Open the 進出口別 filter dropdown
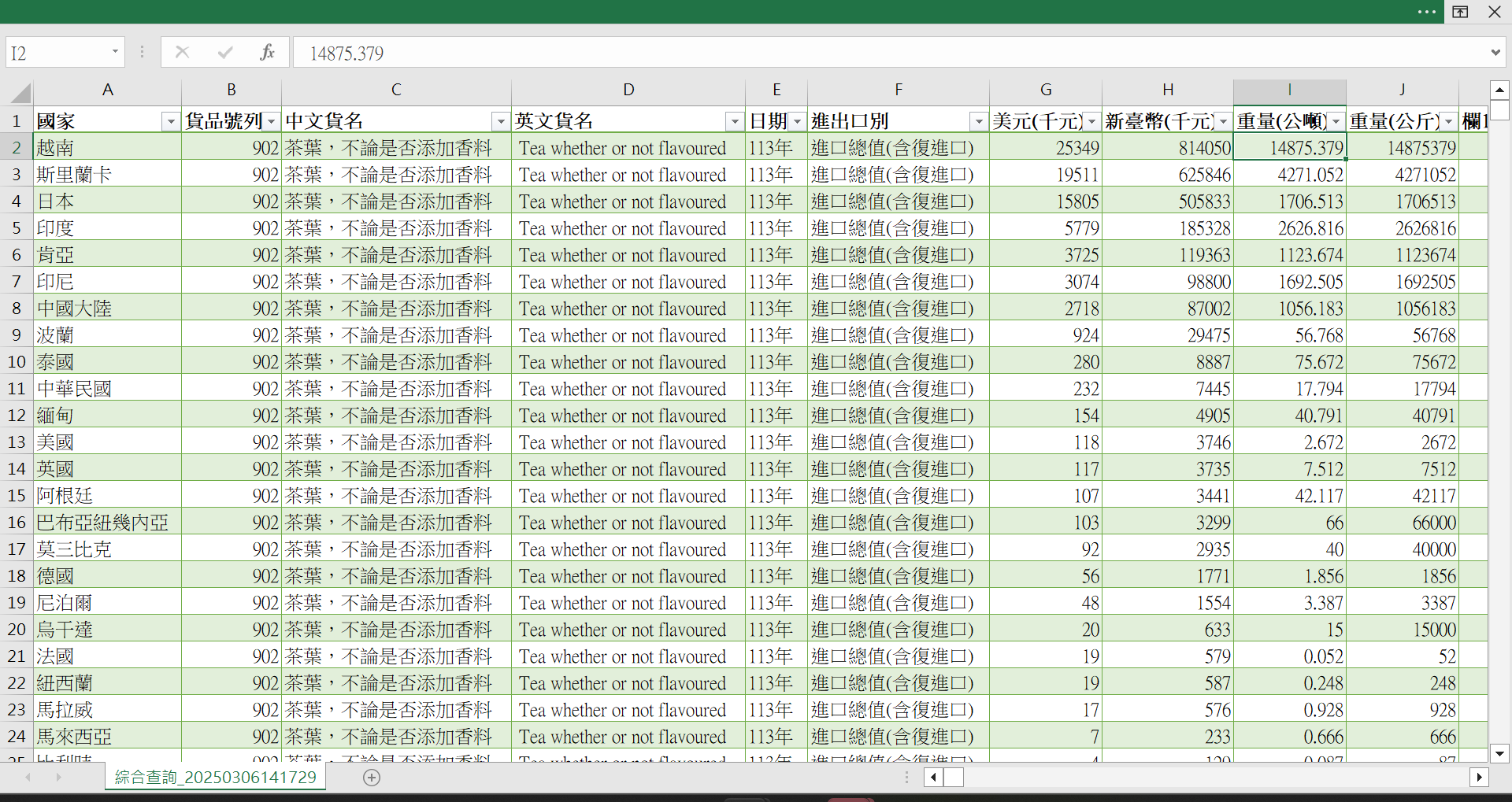 (x=978, y=121)
